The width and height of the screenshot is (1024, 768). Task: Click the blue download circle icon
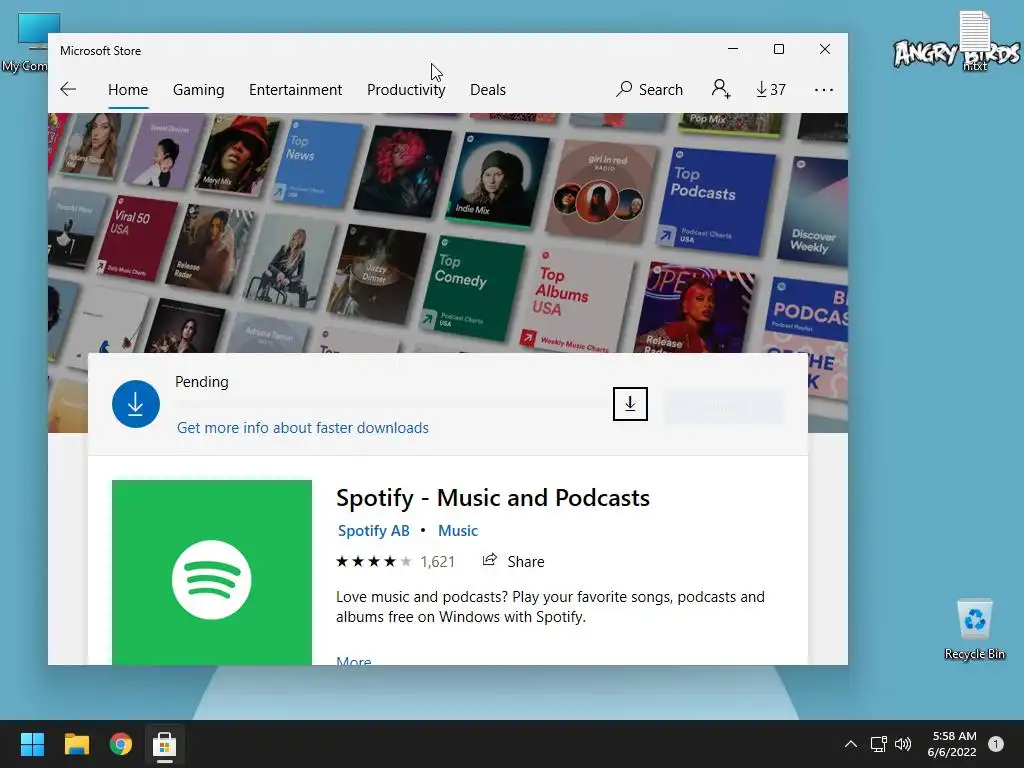(x=136, y=404)
